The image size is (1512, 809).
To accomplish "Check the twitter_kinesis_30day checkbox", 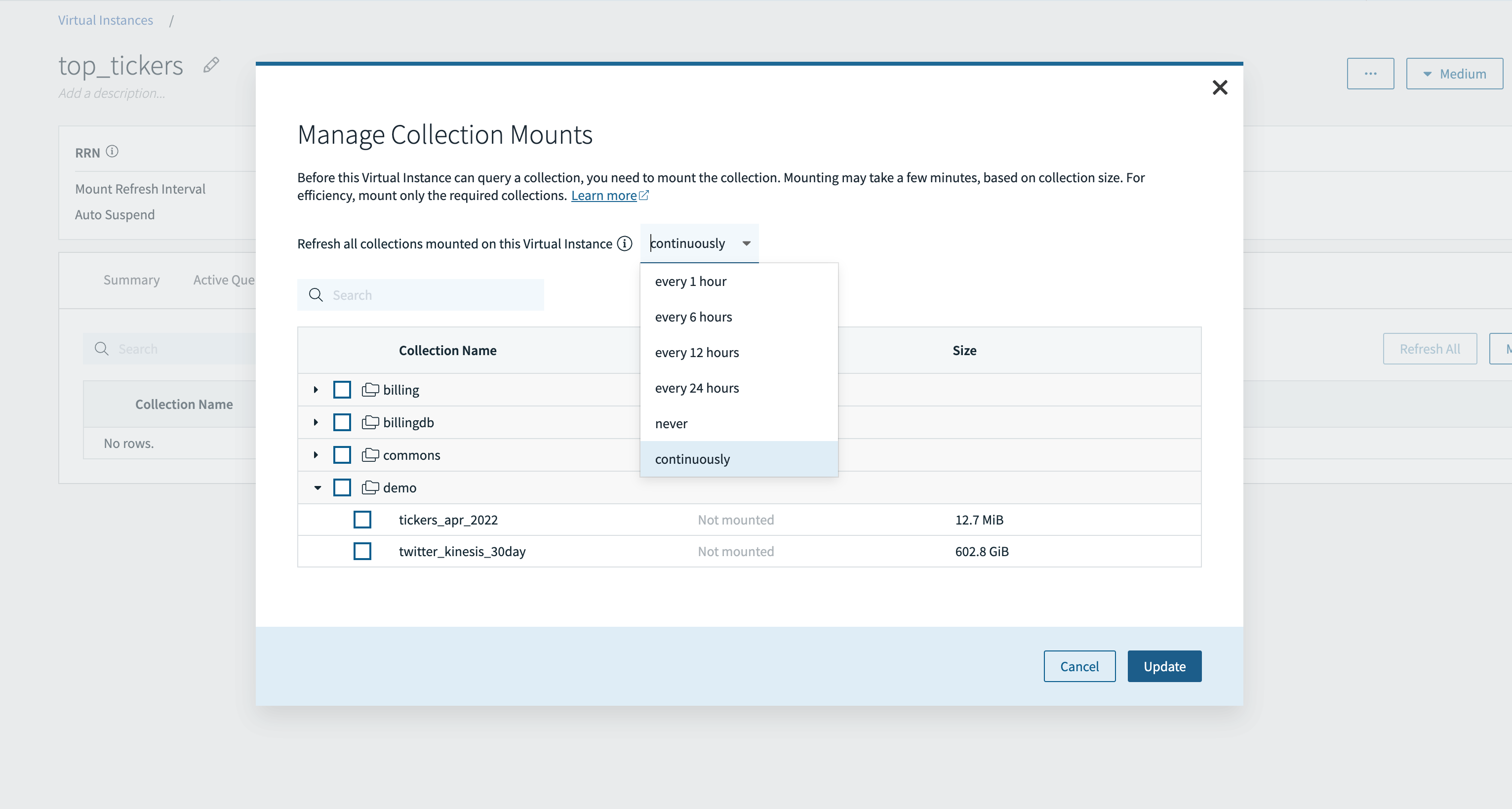I will (362, 551).
